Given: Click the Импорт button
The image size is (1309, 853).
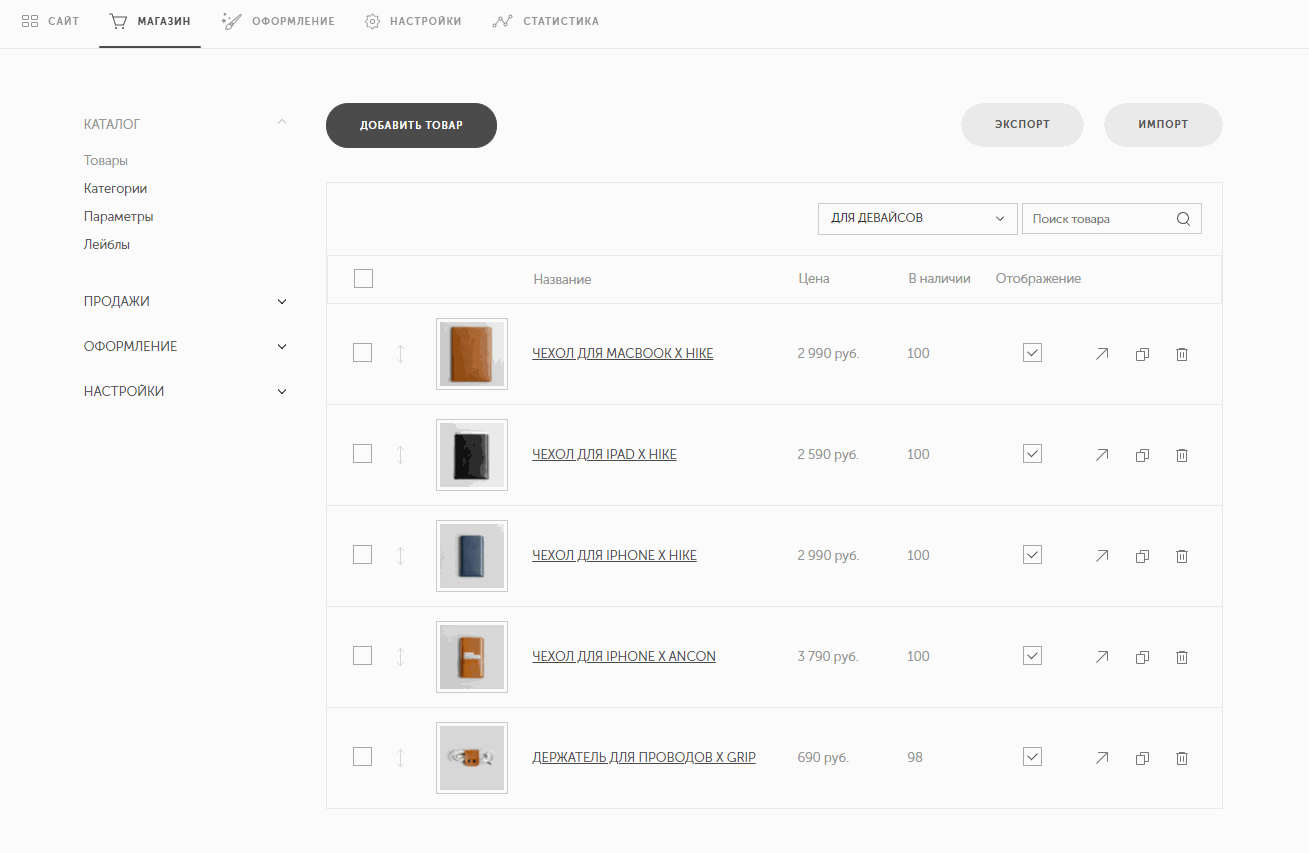Looking at the screenshot, I should coord(1163,125).
